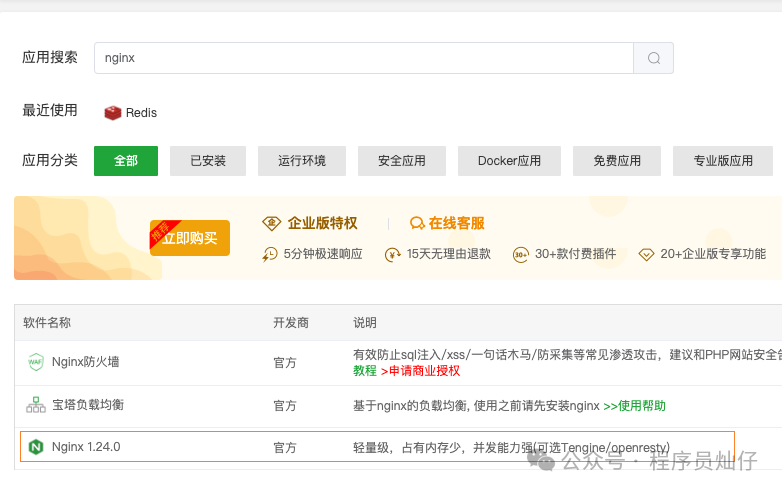Click the 5分钟极速响应 text
Image resolution: width=782 pixels, height=491 pixels.
pyautogui.click(x=323, y=254)
